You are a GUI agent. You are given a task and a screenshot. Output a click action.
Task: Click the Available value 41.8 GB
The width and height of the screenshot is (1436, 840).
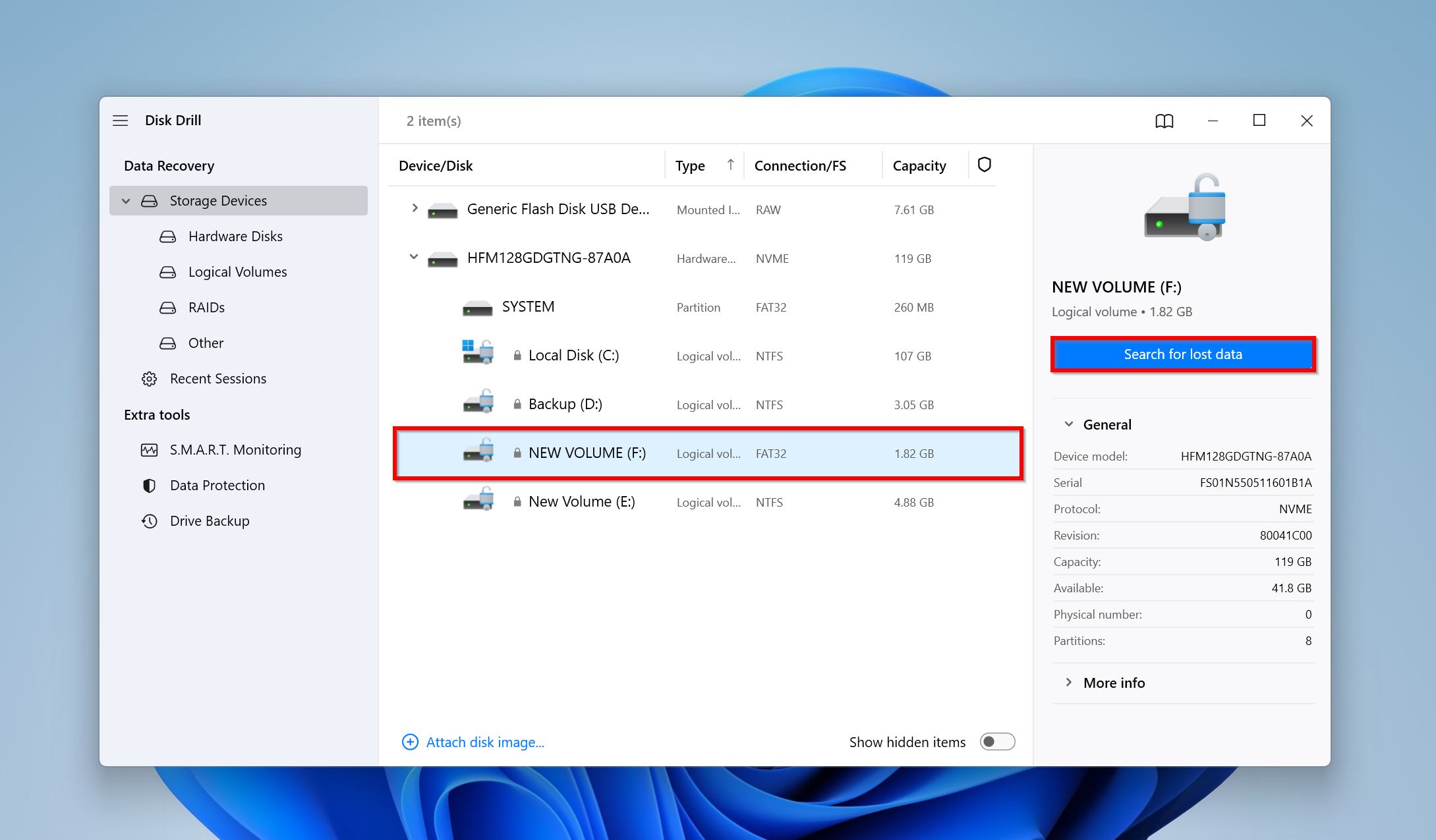coord(1292,588)
